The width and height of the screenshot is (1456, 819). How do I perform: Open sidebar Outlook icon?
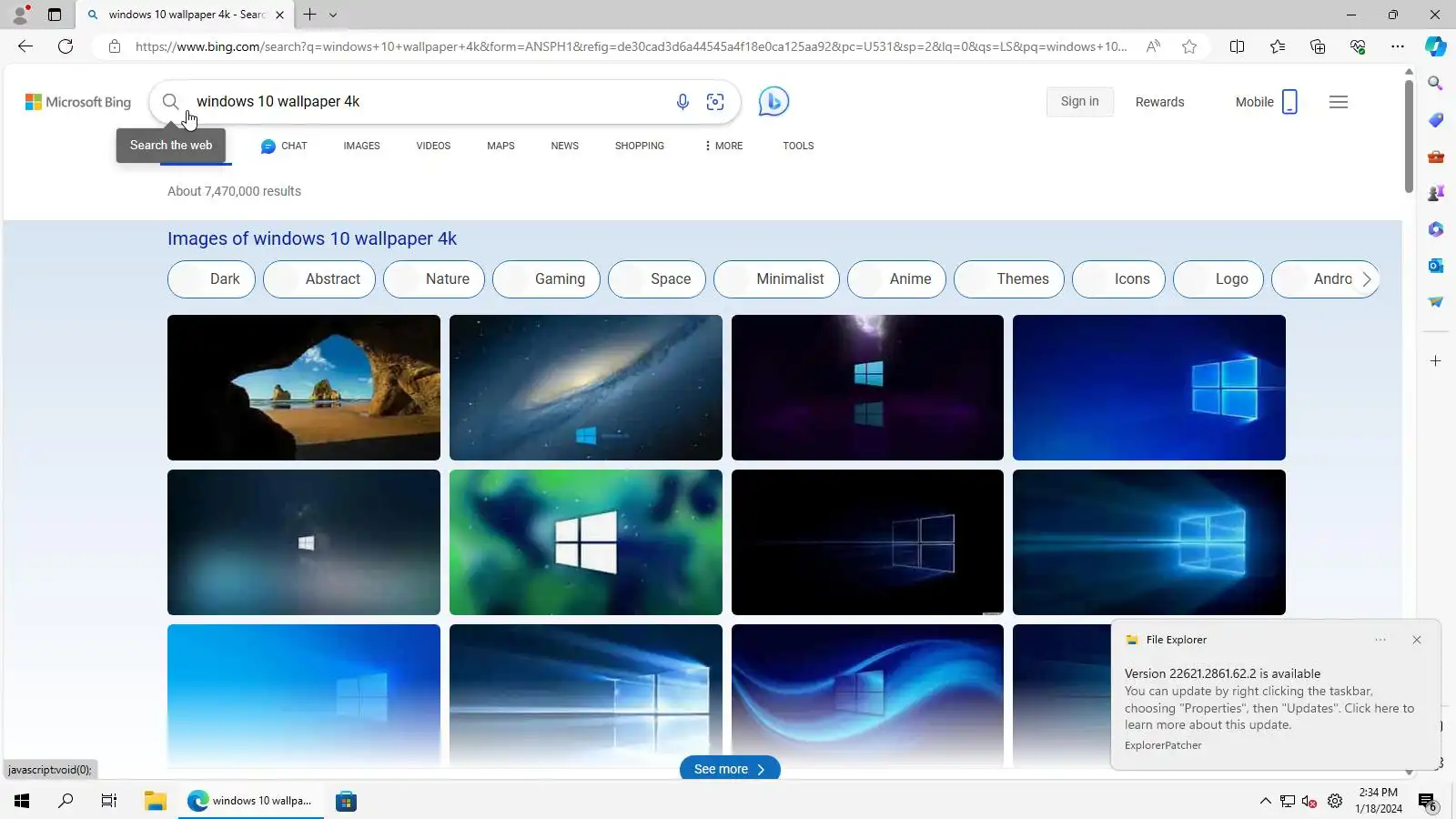(x=1436, y=266)
